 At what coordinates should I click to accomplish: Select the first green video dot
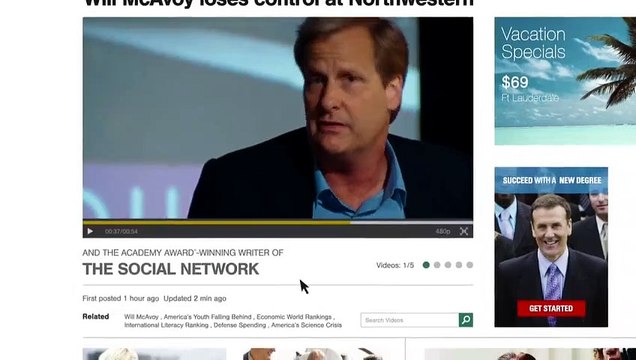tap(426, 265)
